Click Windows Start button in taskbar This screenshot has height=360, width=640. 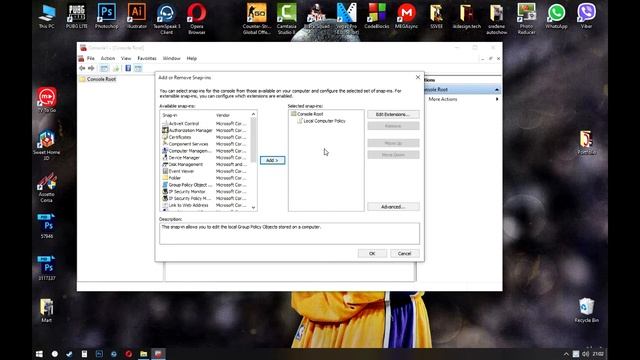pos(39,354)
